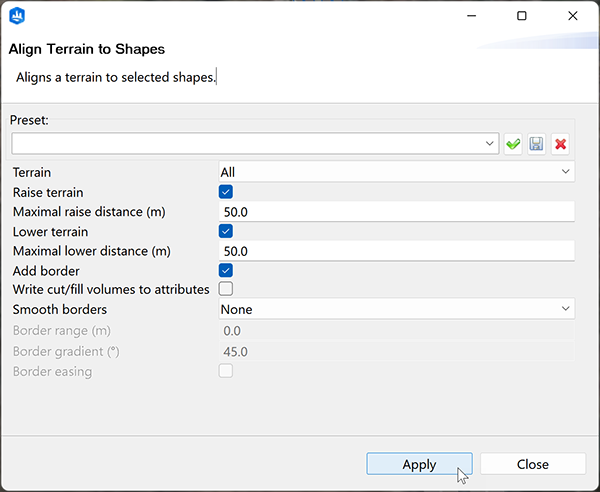Click the Maximal raise distance input field
The width and height of the screenshot is (600, 492).
tap(396, 212)
